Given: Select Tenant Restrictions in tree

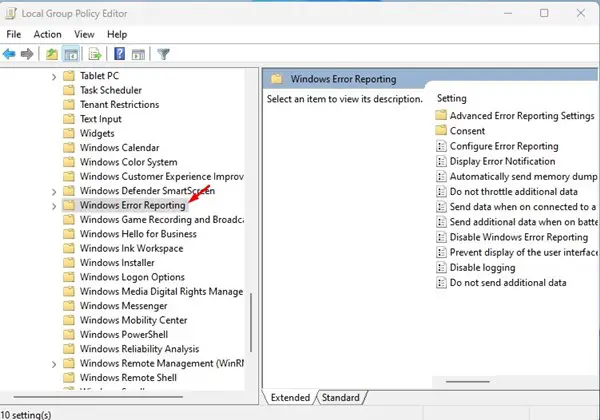Looking at the screenshot, I should pos(119,105).
